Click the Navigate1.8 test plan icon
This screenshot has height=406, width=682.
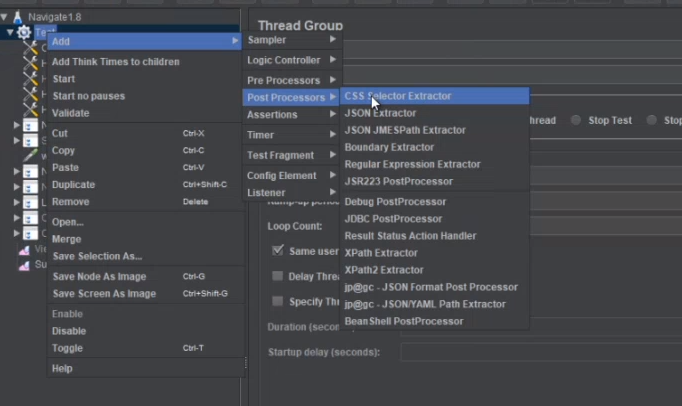pos(18,18)
